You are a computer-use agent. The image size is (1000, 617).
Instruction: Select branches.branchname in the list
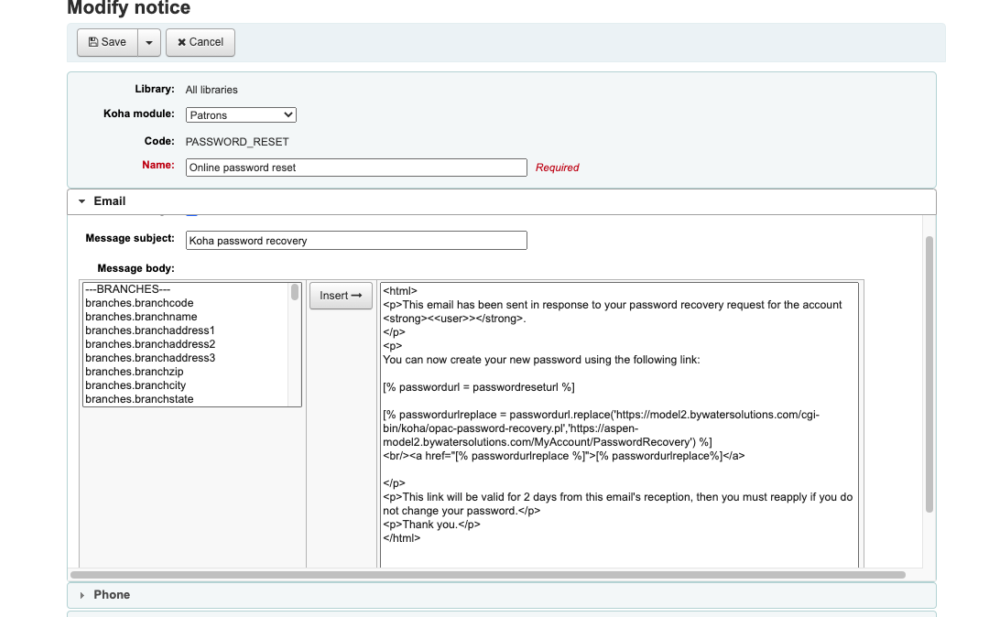tap(141, 316)
